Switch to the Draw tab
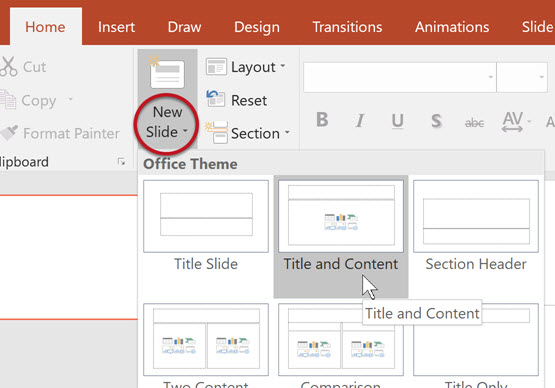 184,27
